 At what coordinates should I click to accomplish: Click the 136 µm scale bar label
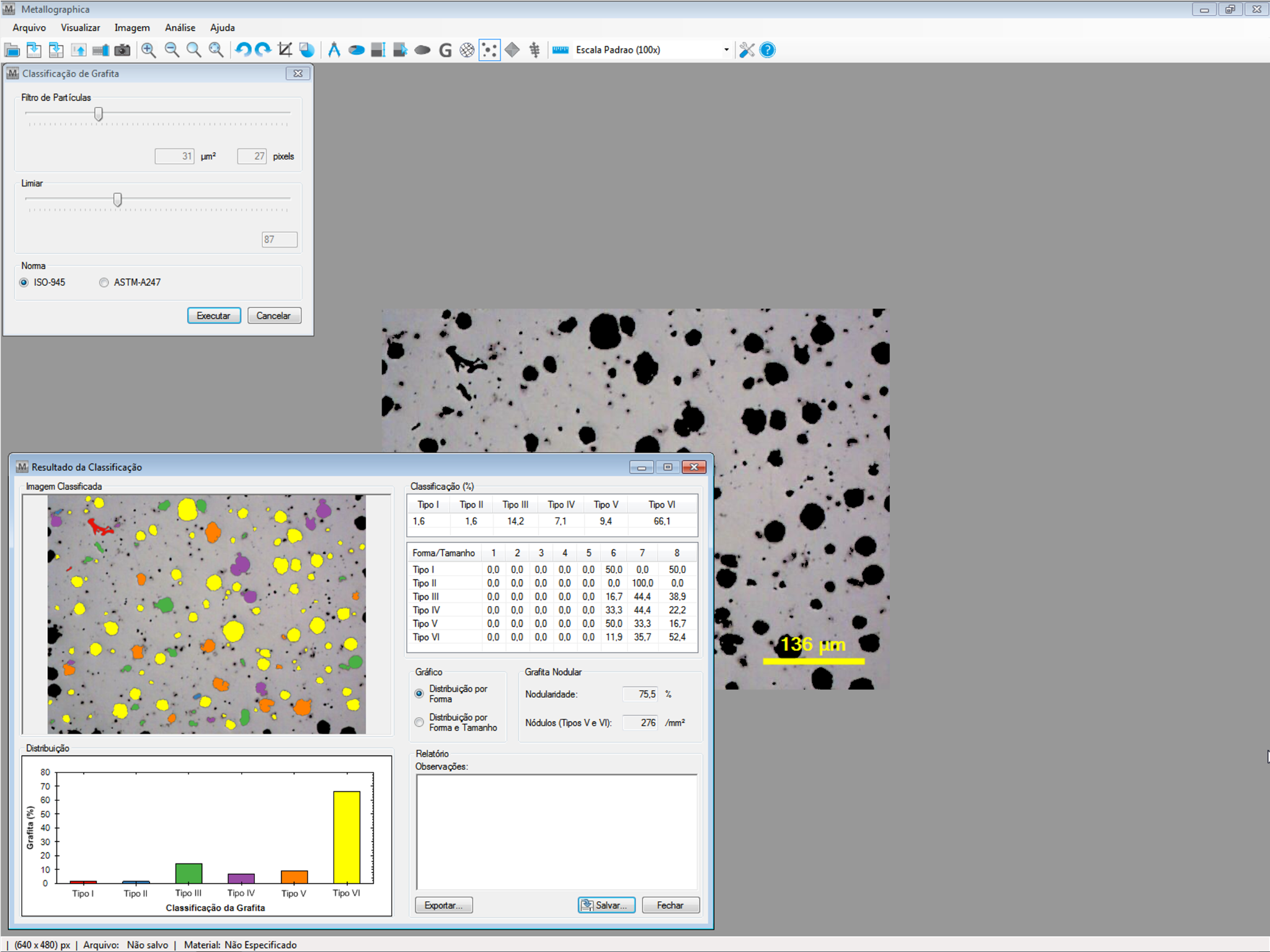point(813,645)
